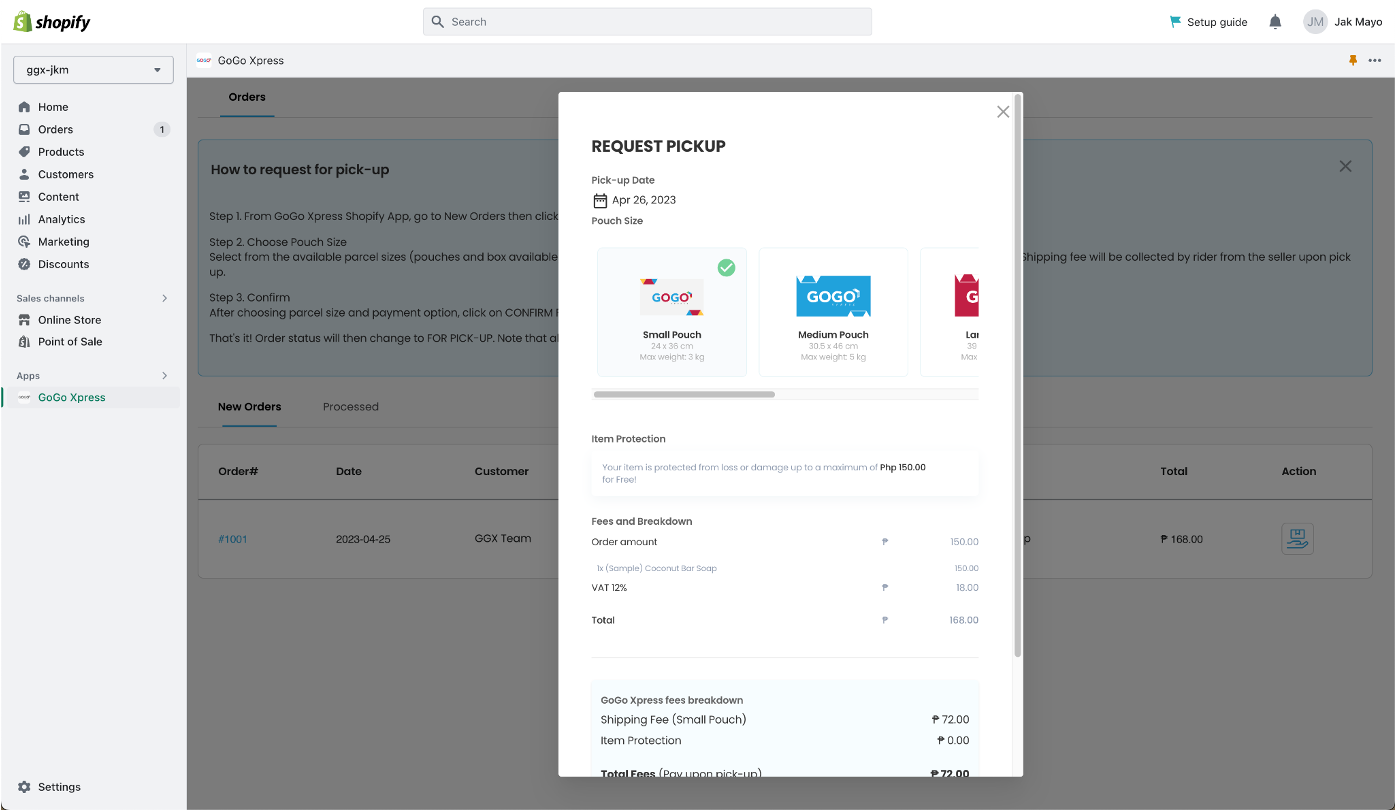
Task: Click the search field in top bar
Action: pyautogui.click(x=647, y=21)
